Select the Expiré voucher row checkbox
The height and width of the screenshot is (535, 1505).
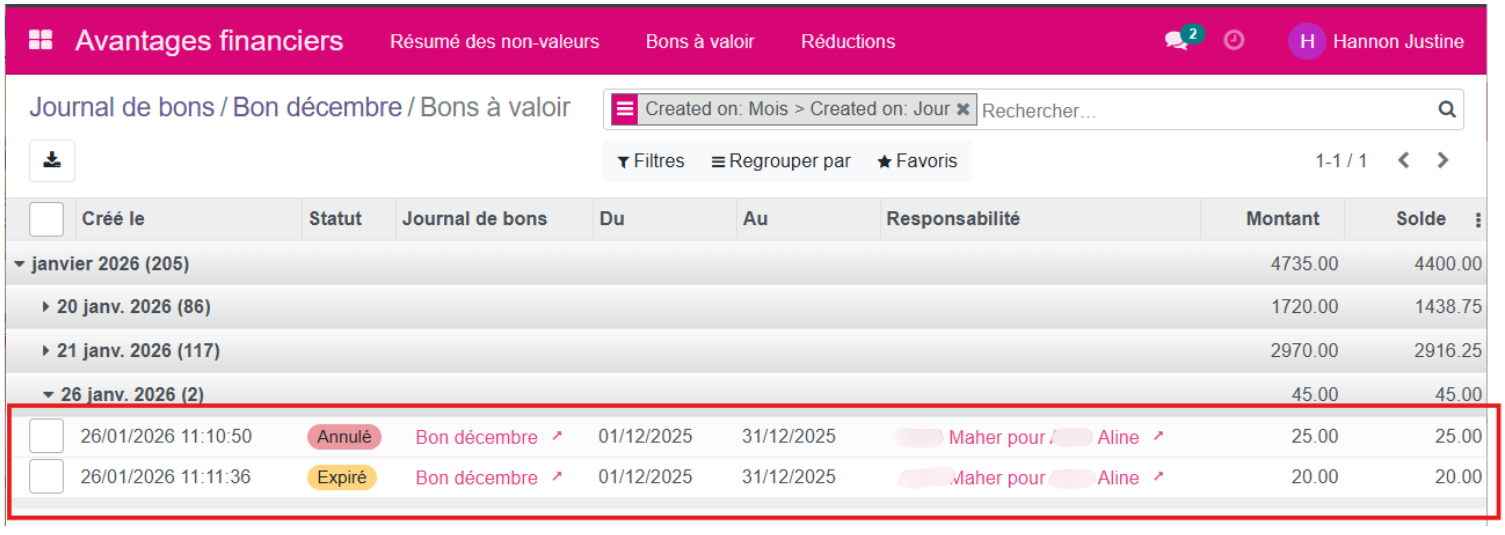46,477
